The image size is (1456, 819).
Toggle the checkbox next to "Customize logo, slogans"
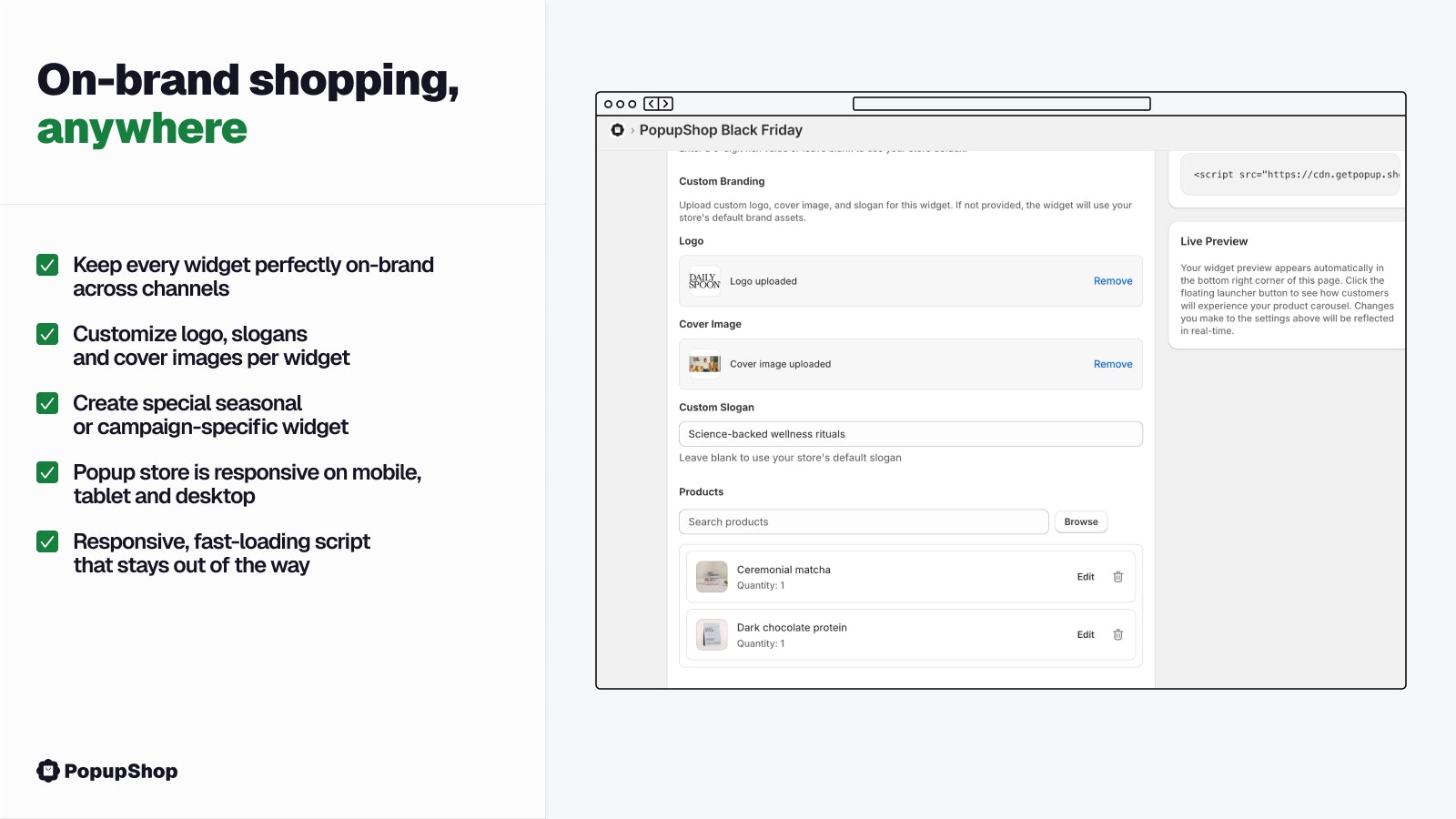(x=46, y=334)
